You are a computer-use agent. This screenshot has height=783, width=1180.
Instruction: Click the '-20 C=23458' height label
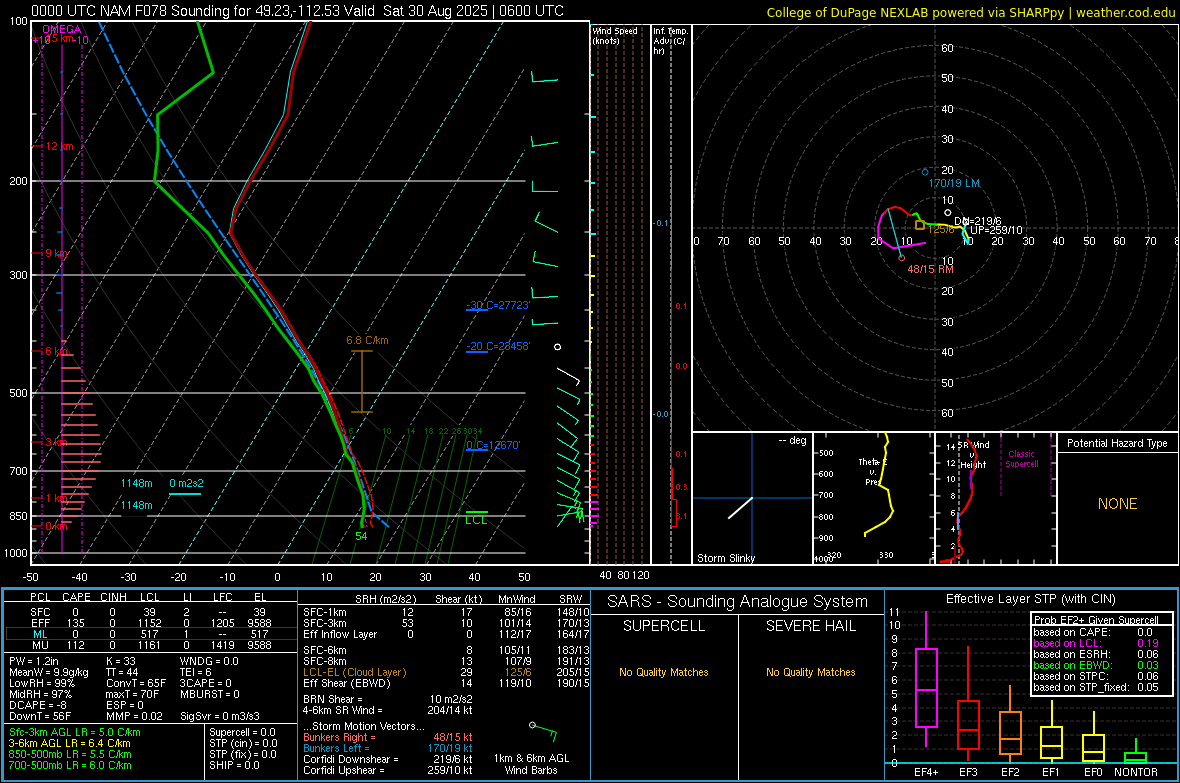[498, 346]
